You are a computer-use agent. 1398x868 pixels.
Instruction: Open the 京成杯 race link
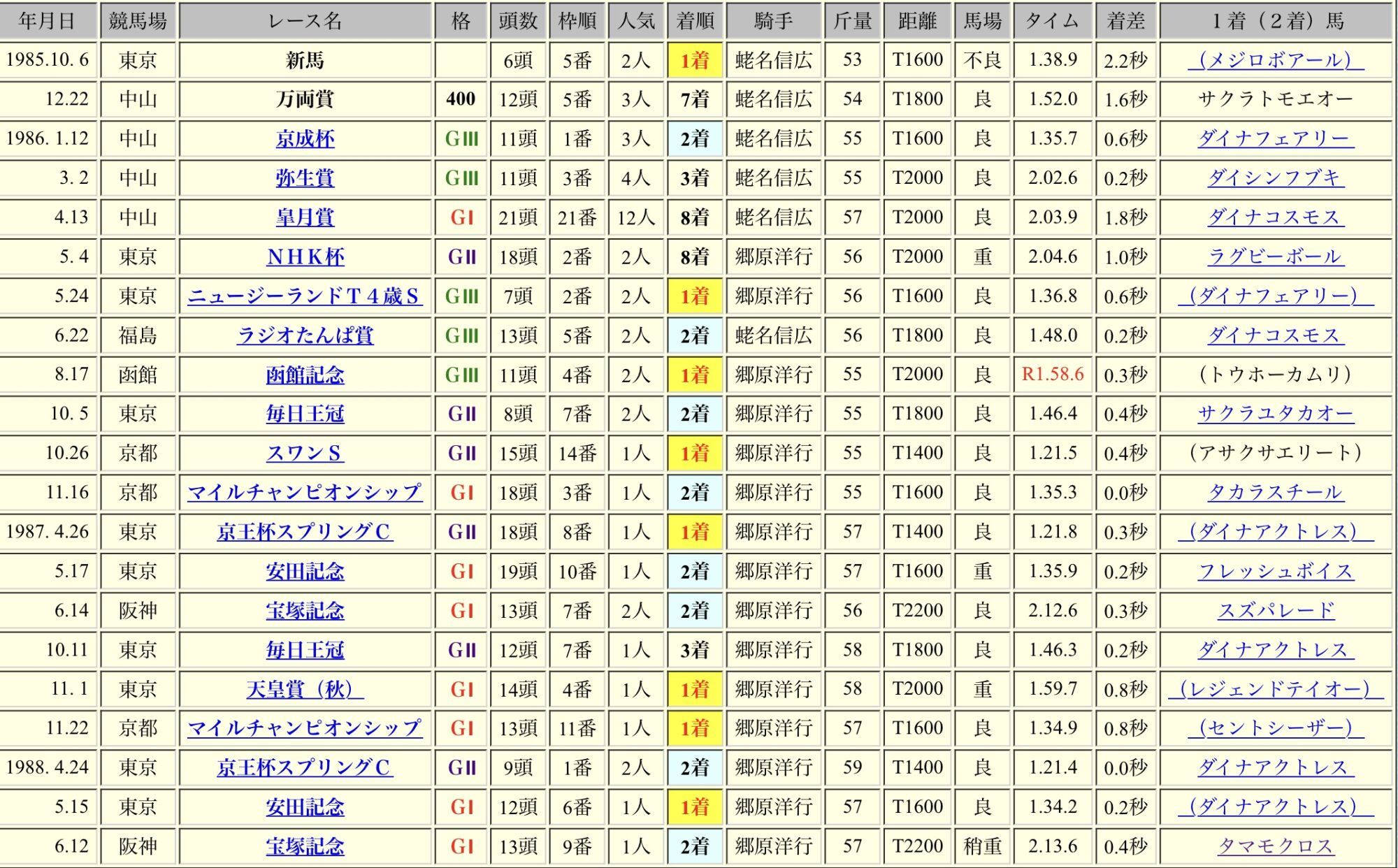(x=305, y=138)
